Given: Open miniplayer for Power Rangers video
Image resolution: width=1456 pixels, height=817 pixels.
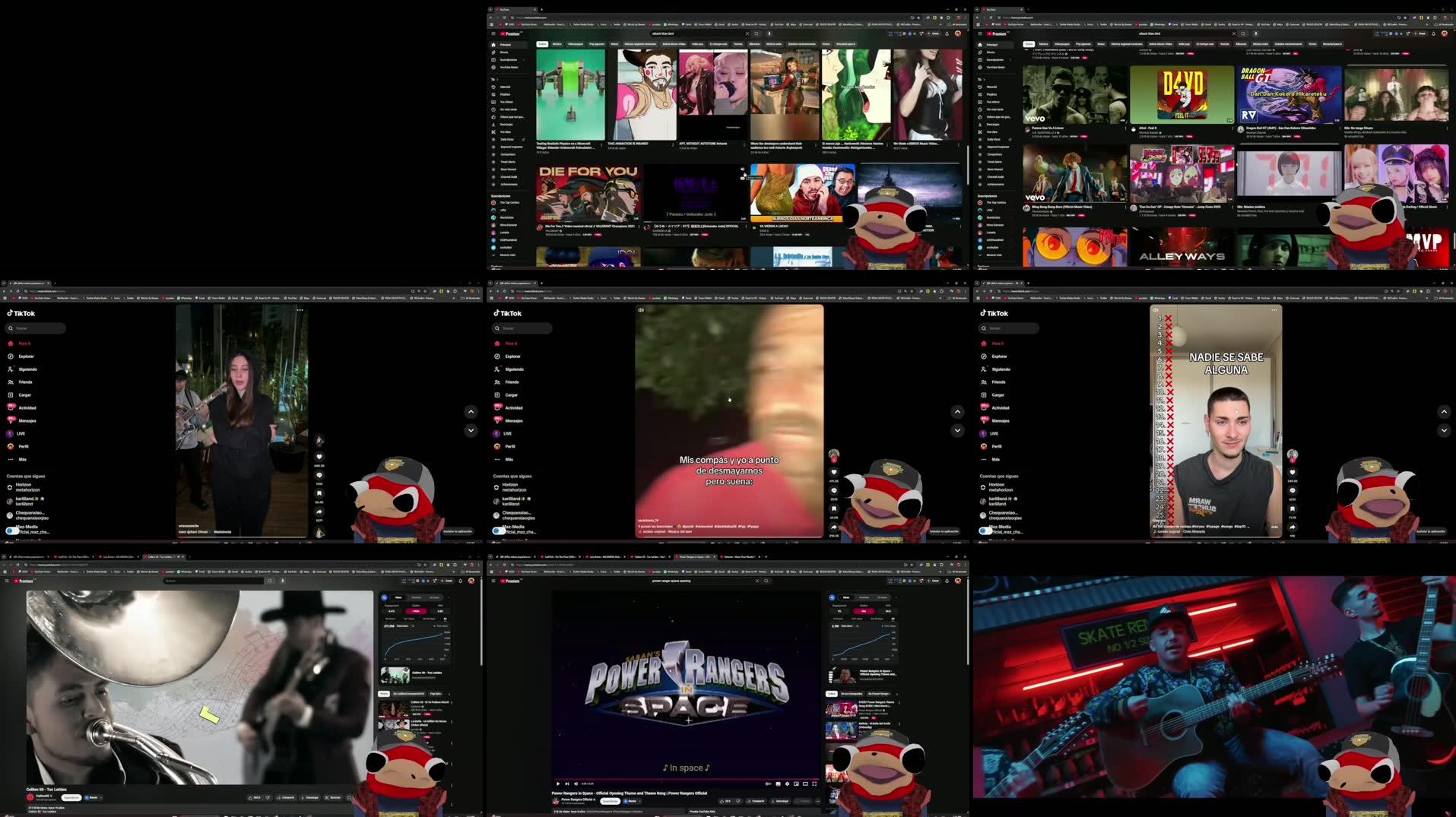Looking at the screenshot, I should pos(796,784).
